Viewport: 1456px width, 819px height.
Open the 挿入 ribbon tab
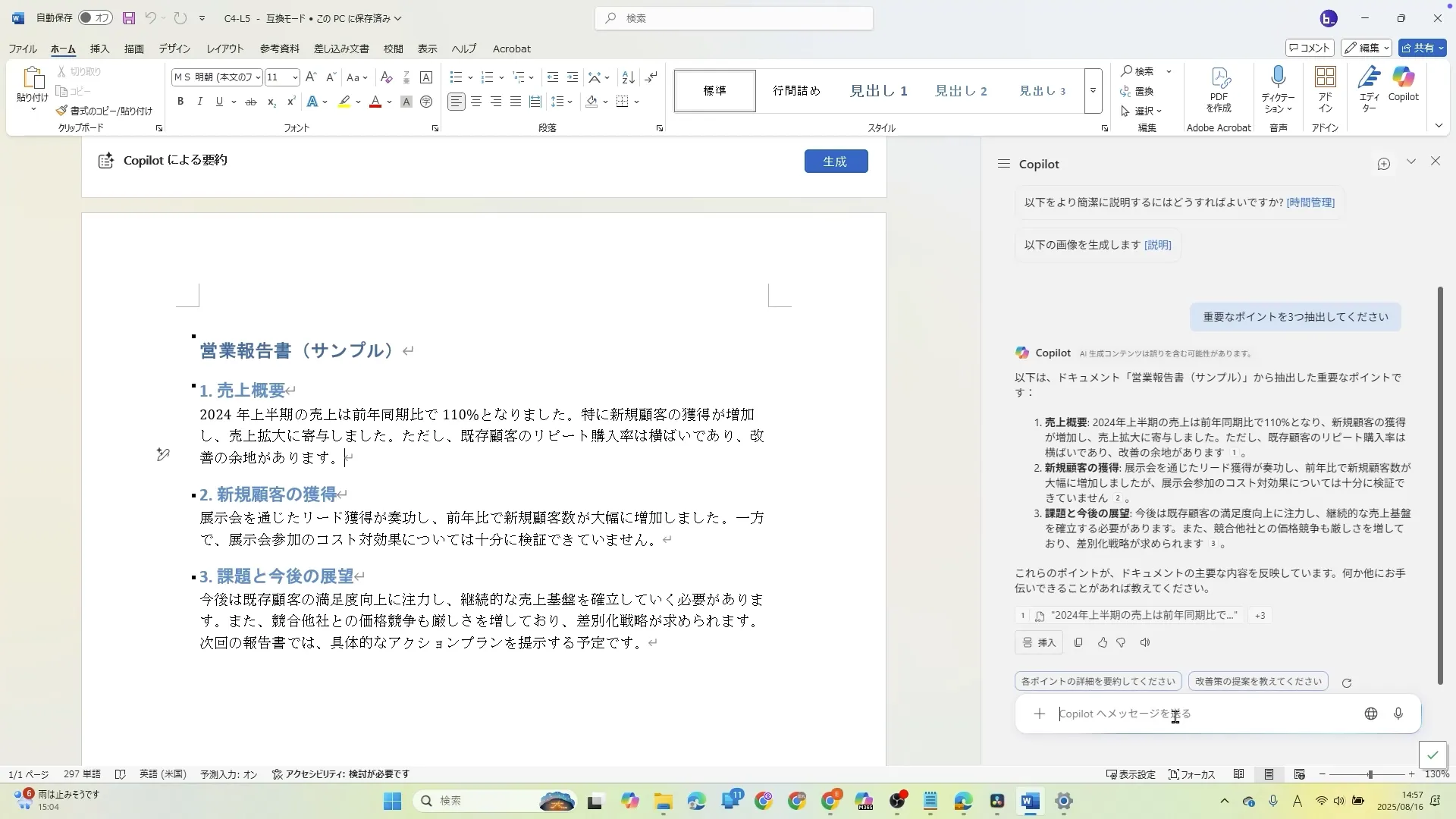coord(99,49)
